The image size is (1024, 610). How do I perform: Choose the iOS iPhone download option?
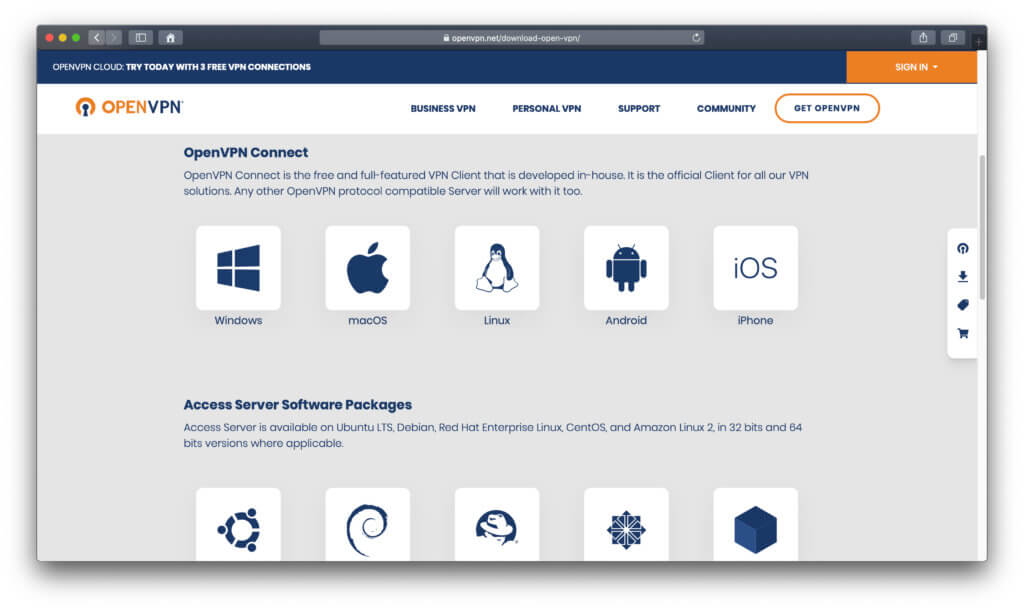click(755, 267)
